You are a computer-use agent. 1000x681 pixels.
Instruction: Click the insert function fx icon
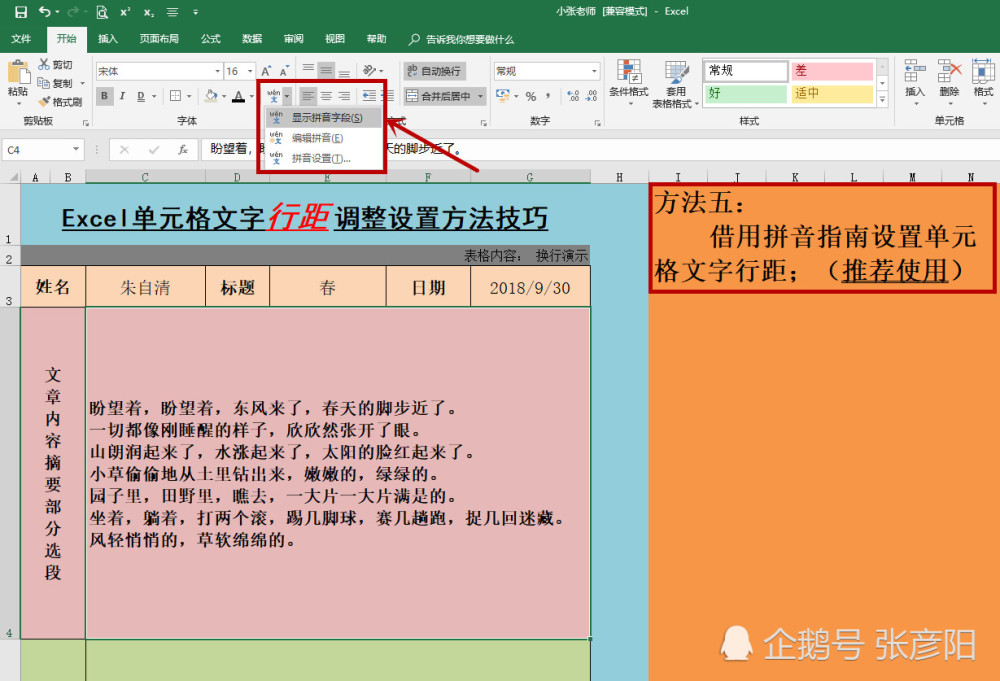183,150
